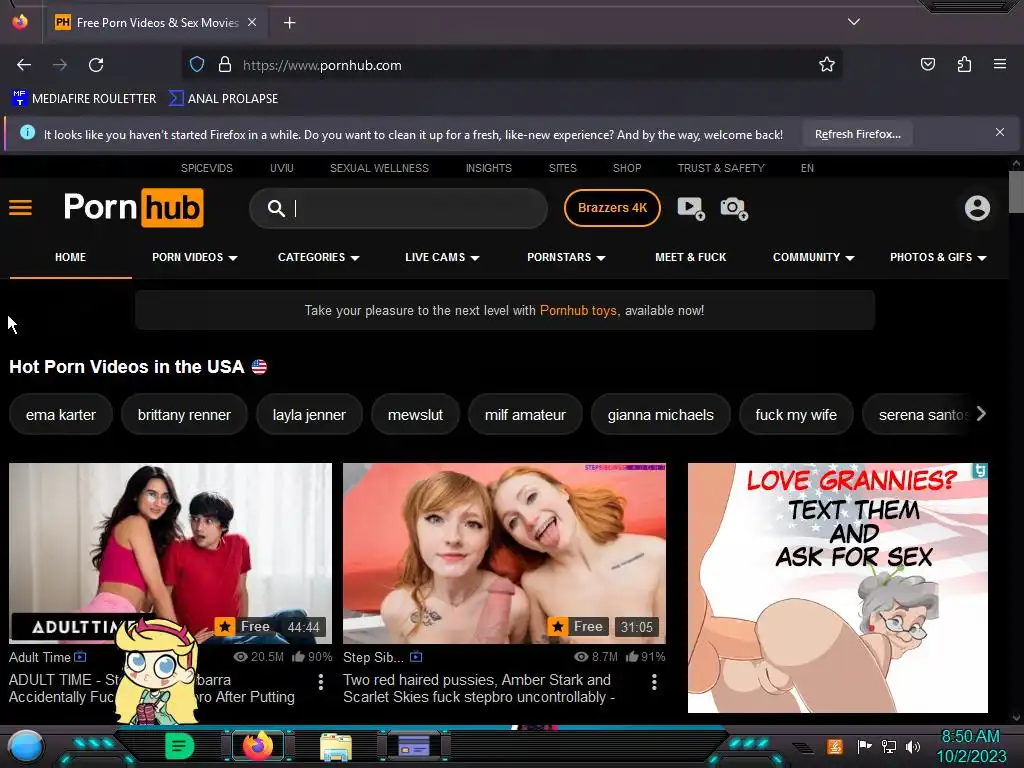Click the info icon in notification bar
Viewport: 1024px width, 768px height.
[27, 133]
